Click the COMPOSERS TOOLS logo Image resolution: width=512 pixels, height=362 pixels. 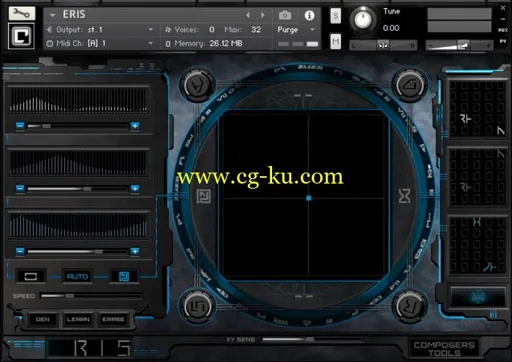coord(444,348)
